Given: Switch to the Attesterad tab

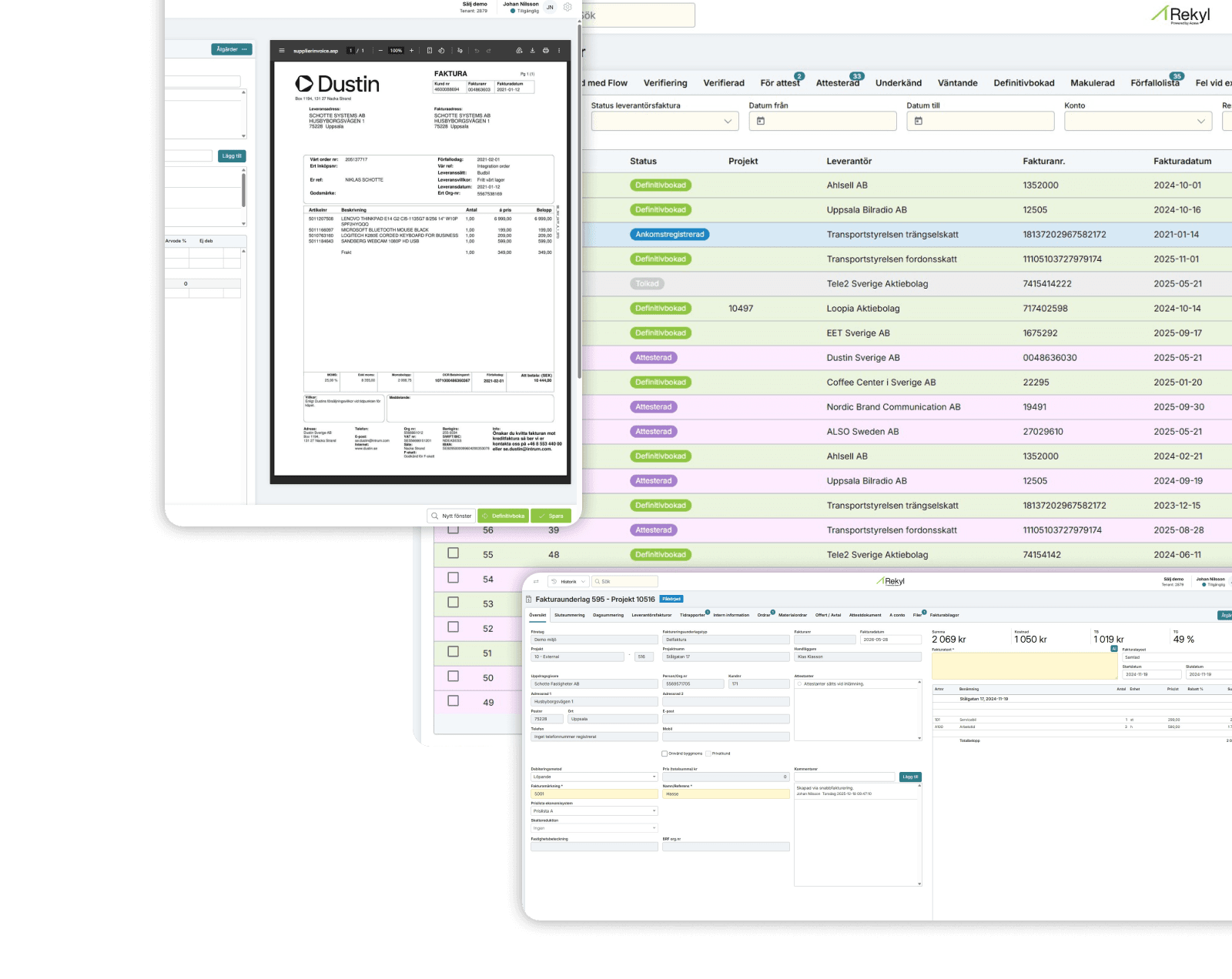Looking at the screenshot, I should click(x=838, y=83).
